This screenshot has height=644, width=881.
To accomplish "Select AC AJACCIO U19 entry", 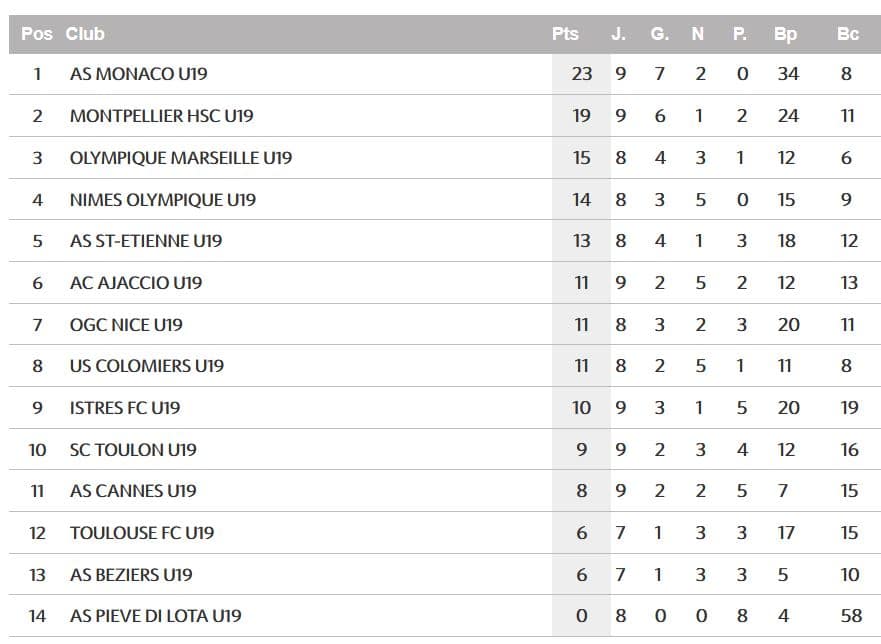I will [x=136, y=283].
